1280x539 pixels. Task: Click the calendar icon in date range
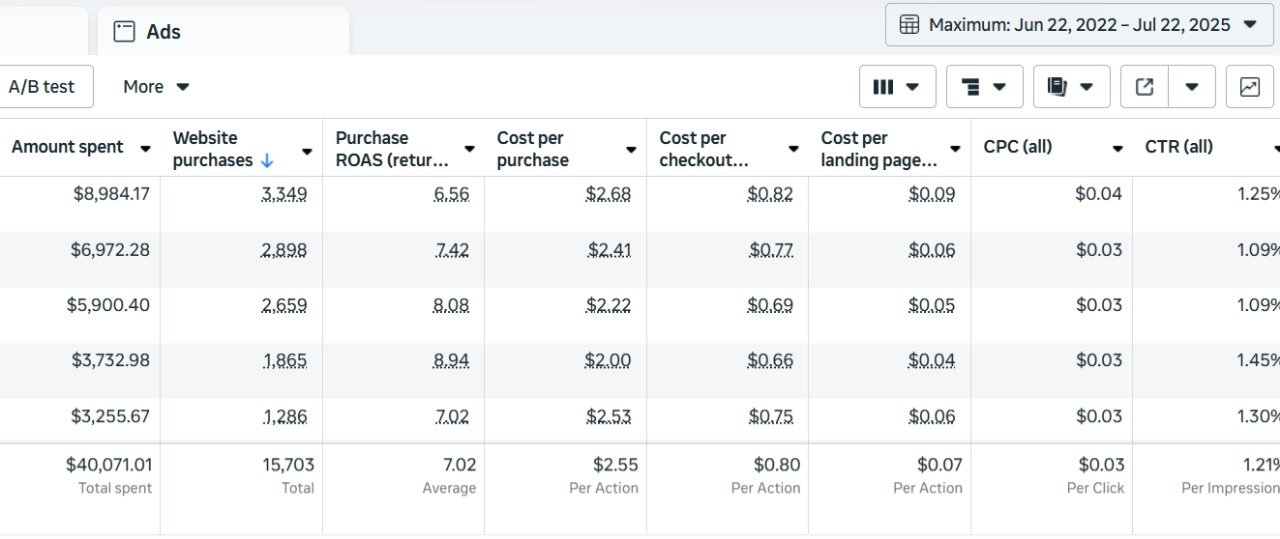coord(909,25)
